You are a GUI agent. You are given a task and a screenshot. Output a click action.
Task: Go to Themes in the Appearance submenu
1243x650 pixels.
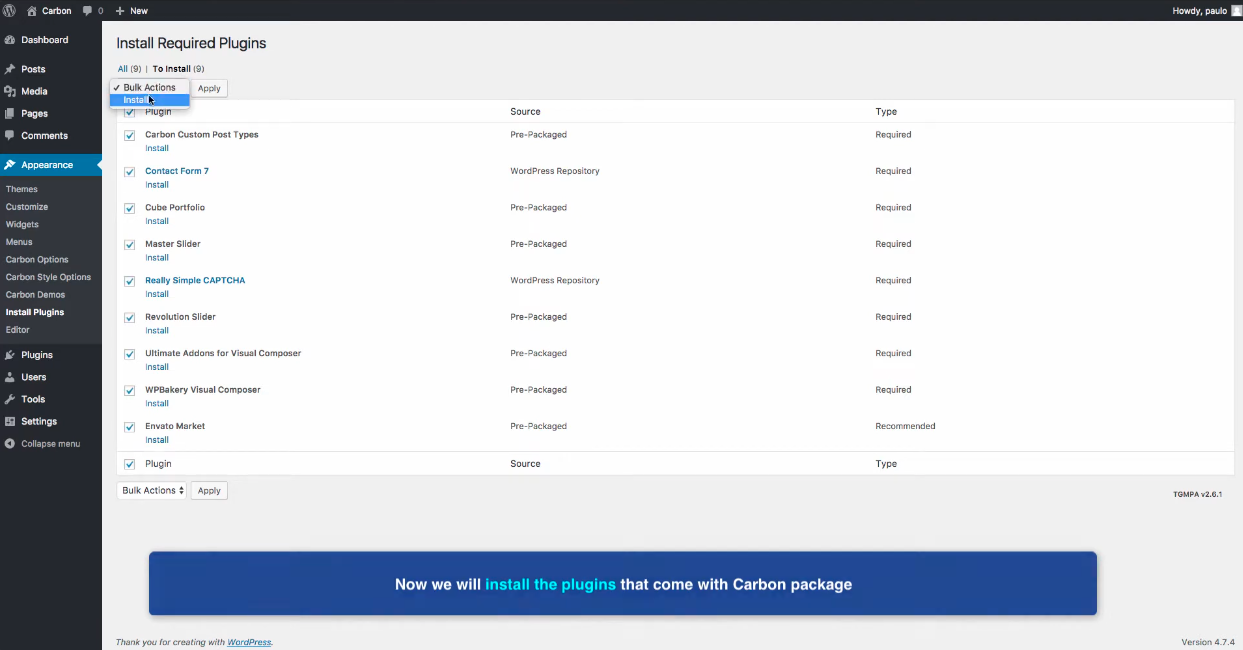[22, 189]
